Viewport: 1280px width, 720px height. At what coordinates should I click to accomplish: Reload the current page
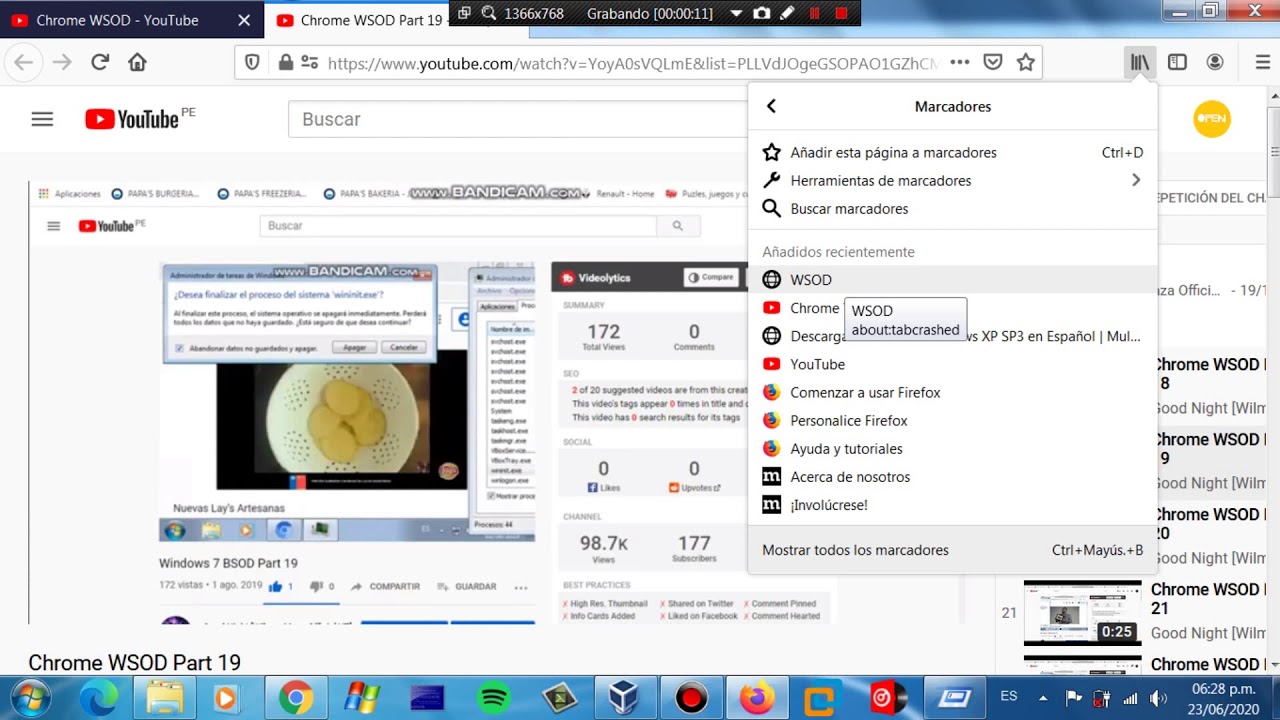[x=100, y=62]
